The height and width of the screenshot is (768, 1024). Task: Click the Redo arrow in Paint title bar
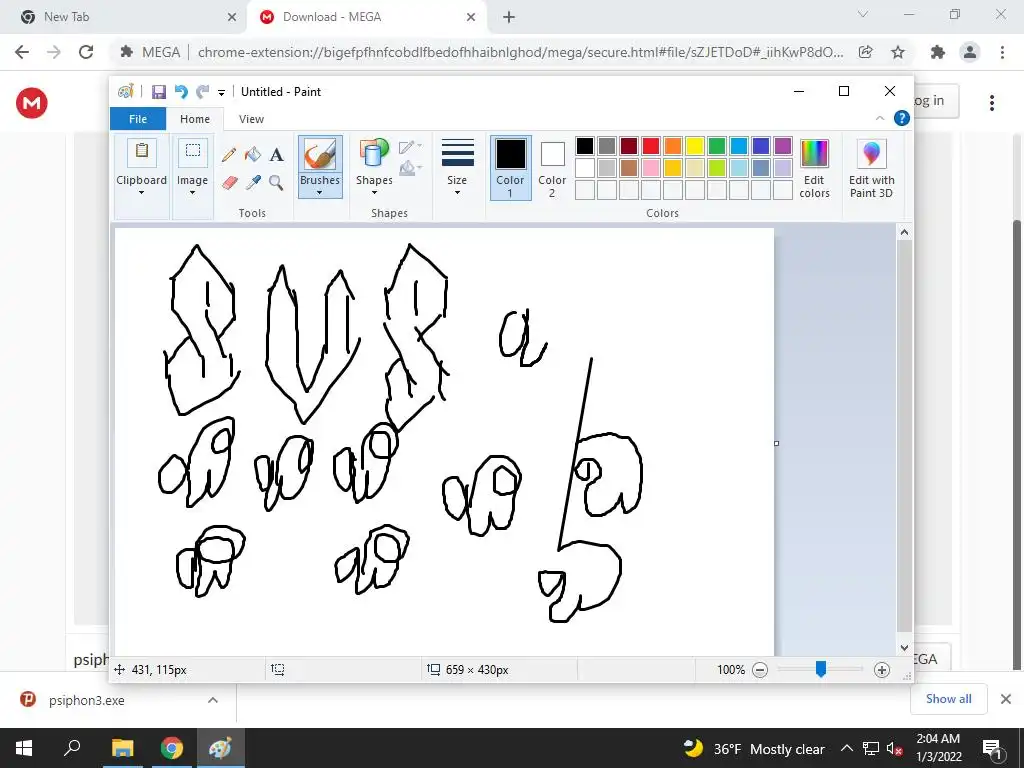[203, 92]
